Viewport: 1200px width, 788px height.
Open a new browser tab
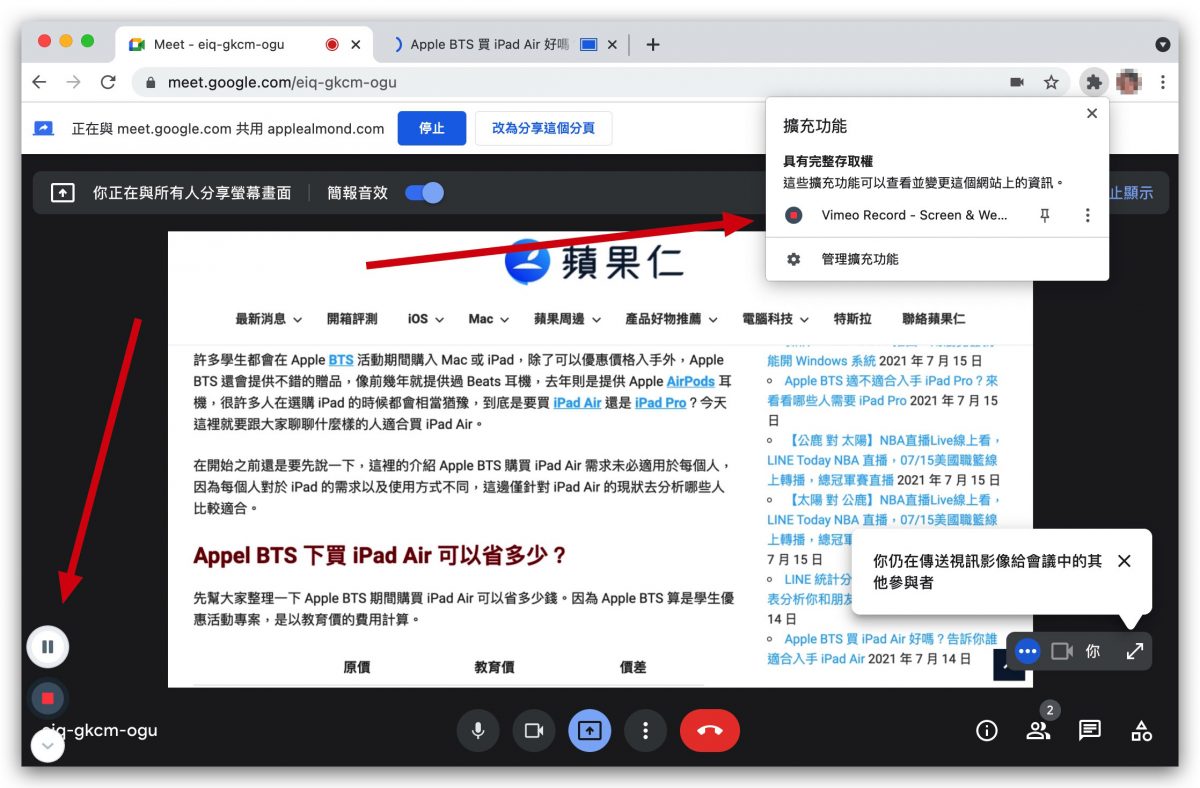[653, 44]
